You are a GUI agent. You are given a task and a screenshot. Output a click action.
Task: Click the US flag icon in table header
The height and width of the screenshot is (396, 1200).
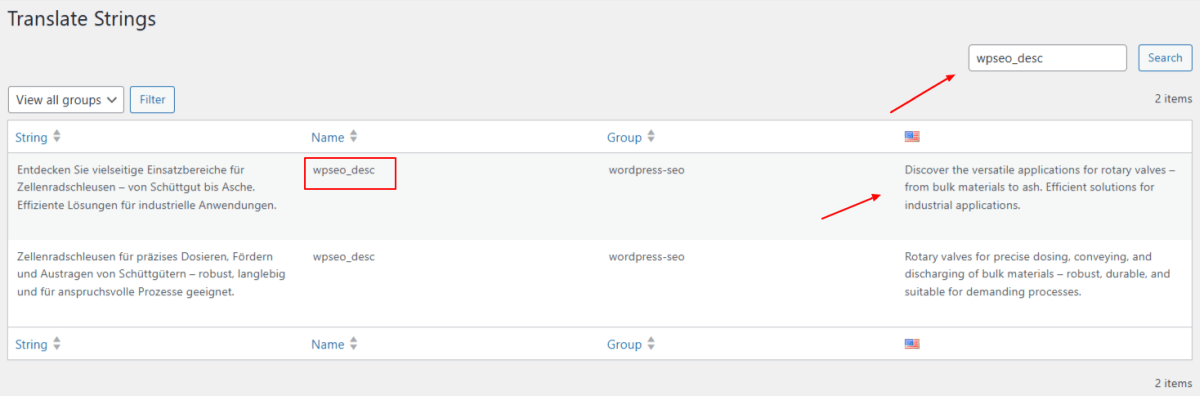click(911, 137)
